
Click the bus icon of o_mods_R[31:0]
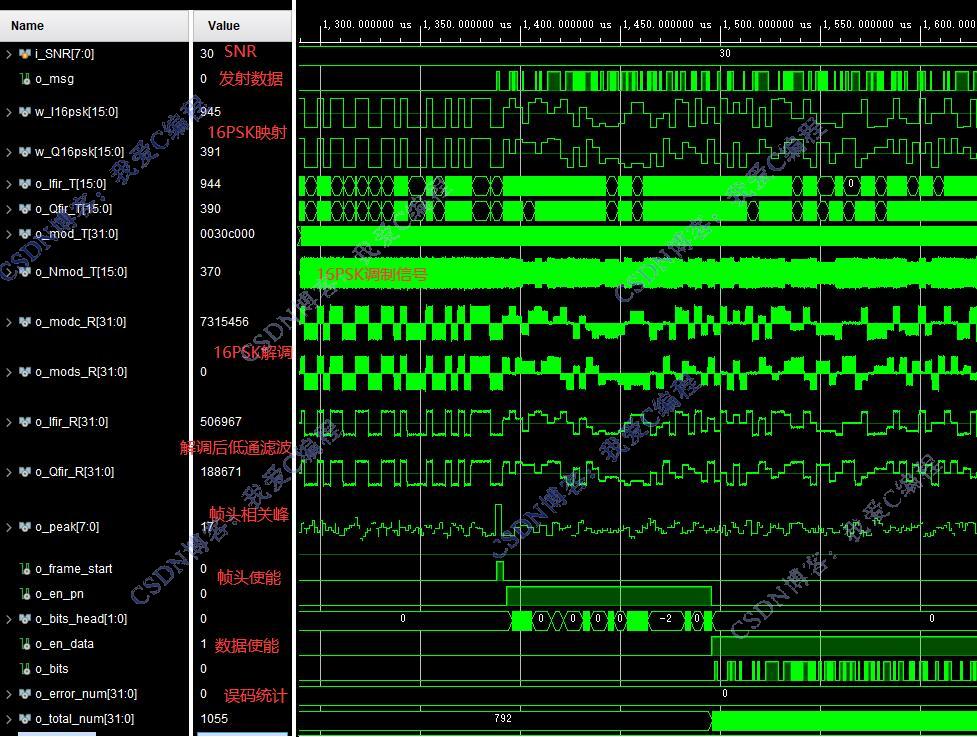pyautogui.click(x=25, y=372)
